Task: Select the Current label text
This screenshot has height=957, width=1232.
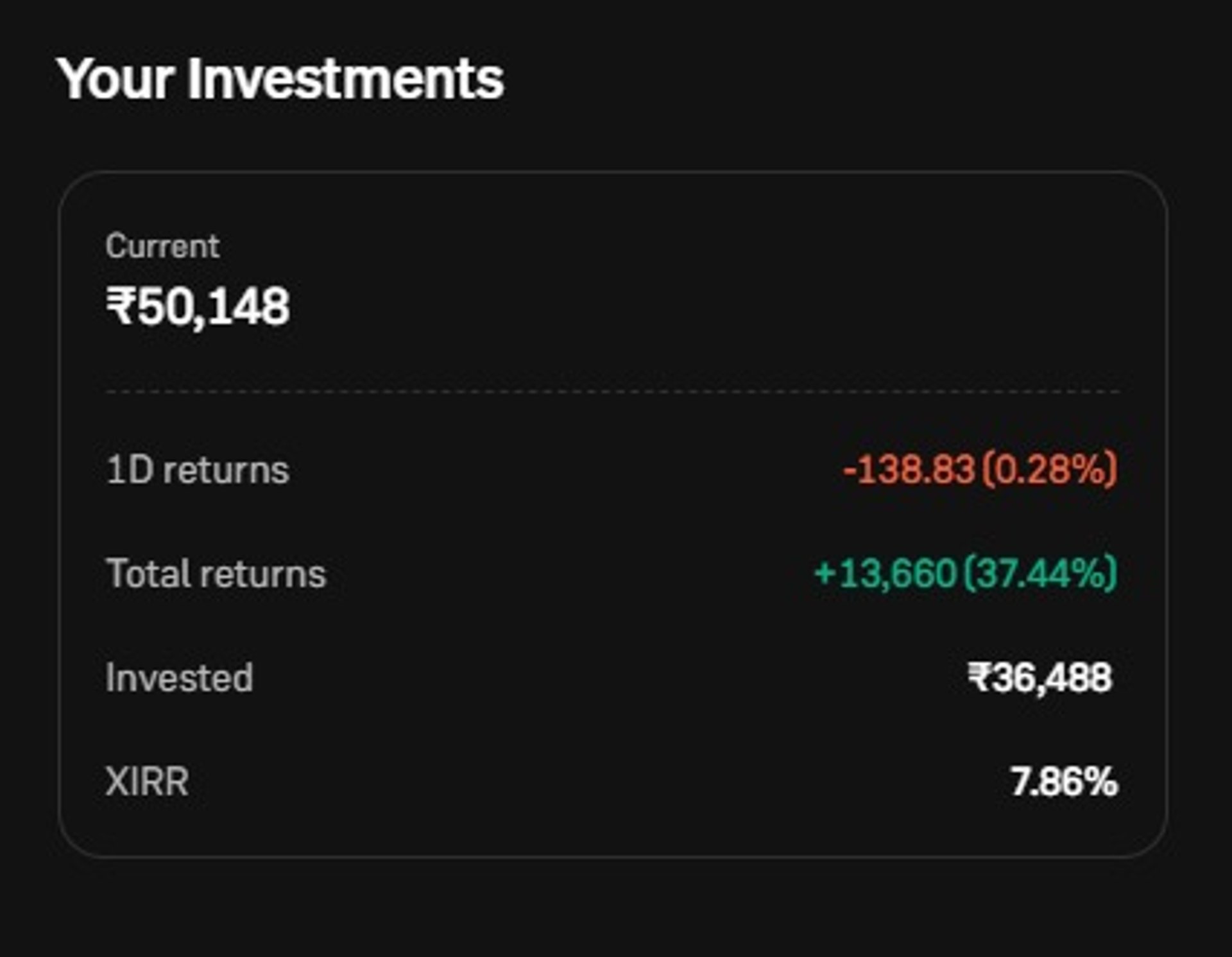Action: click(x=162, y=246)
